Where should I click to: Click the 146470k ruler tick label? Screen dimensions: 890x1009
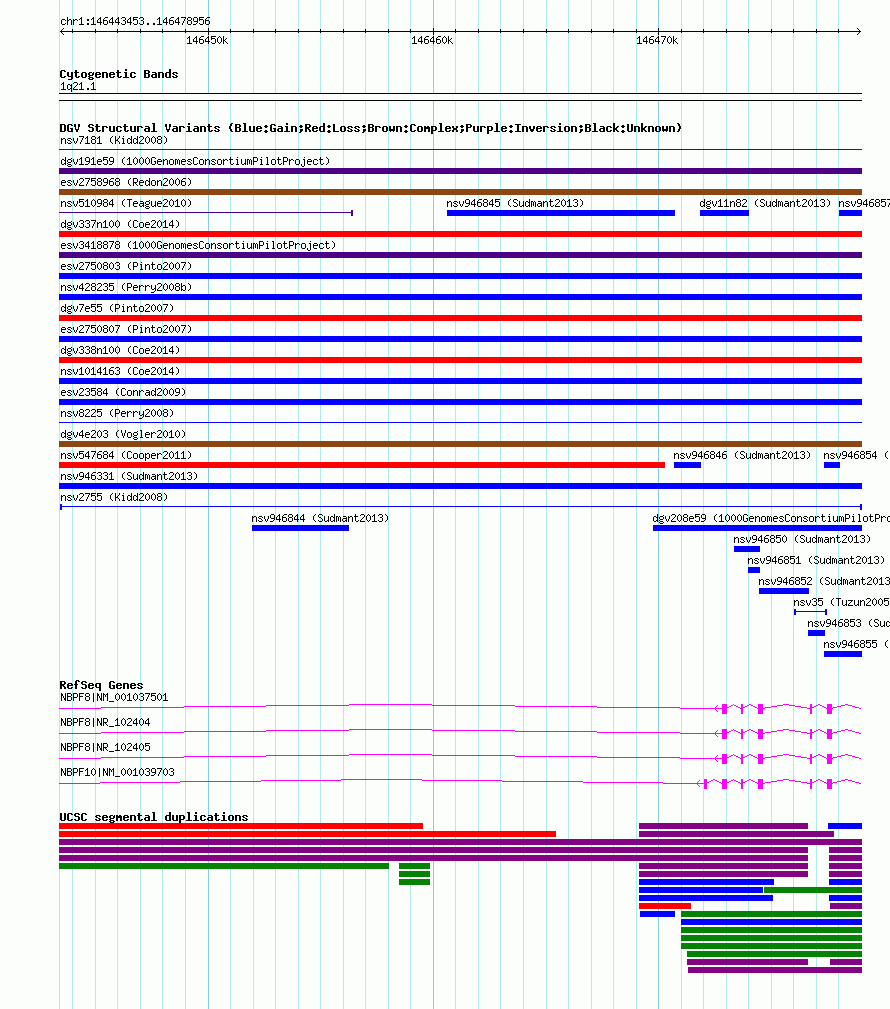point(657,41)
